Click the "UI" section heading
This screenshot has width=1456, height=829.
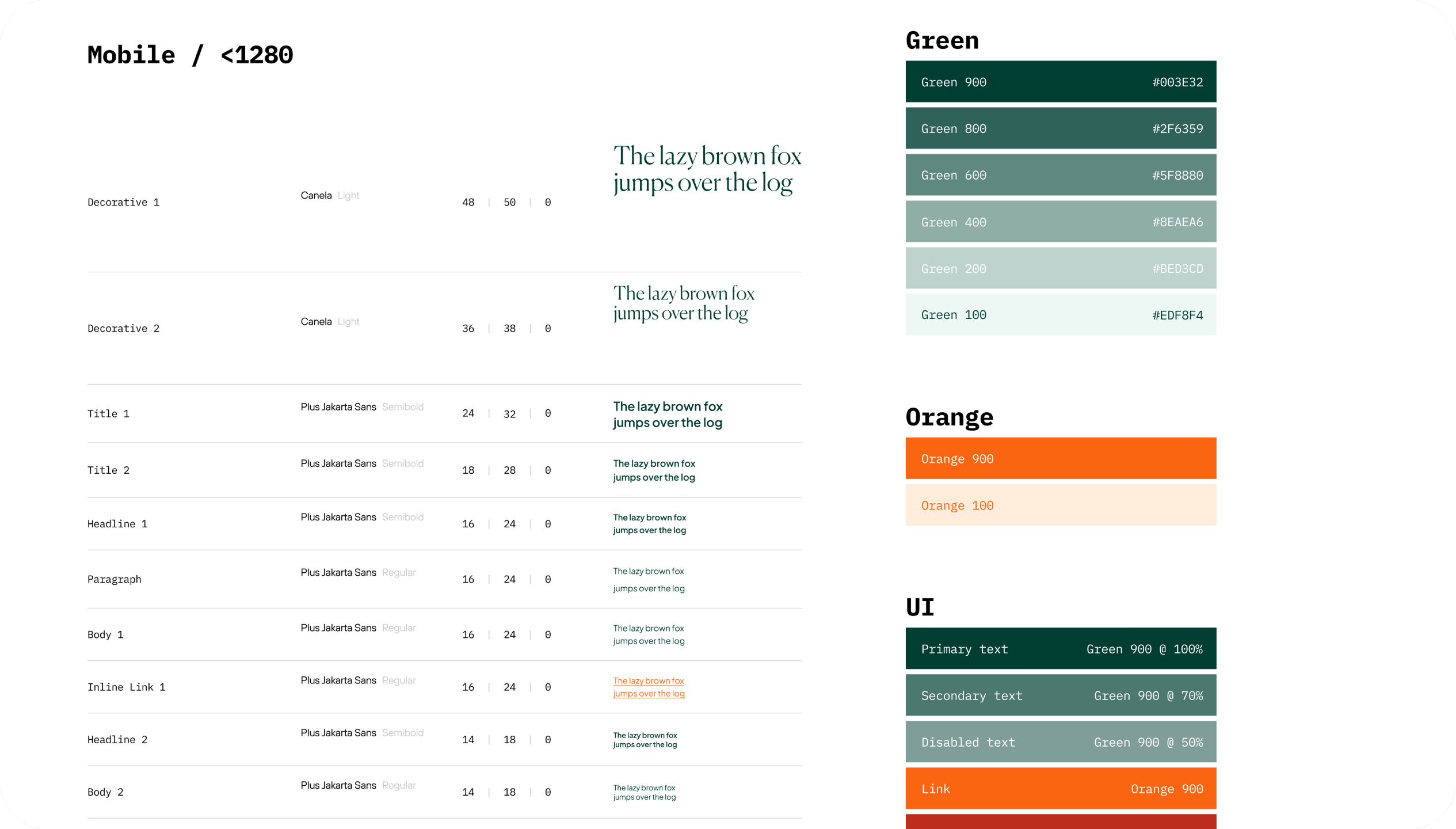[920, 607]
